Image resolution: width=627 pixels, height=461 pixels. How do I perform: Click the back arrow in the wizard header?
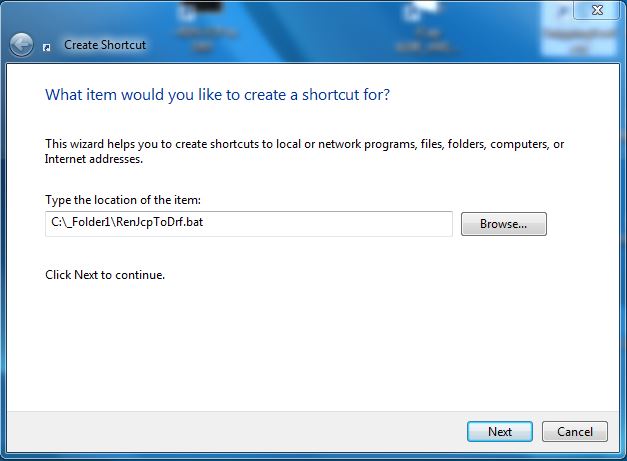coord(21,45)
